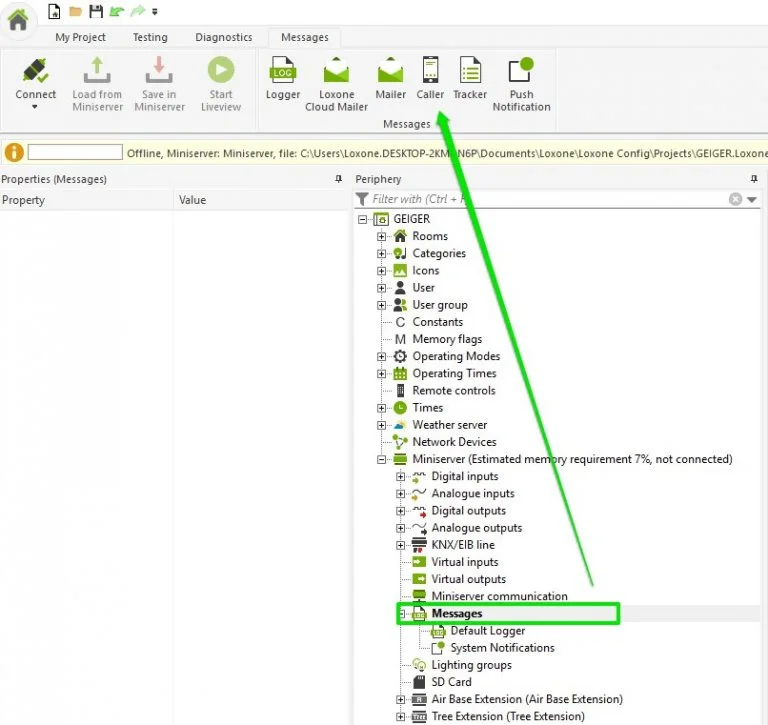Expand the KNX/EIB line node
Viewport: 768px width, 725px height.
coord(401,545)
